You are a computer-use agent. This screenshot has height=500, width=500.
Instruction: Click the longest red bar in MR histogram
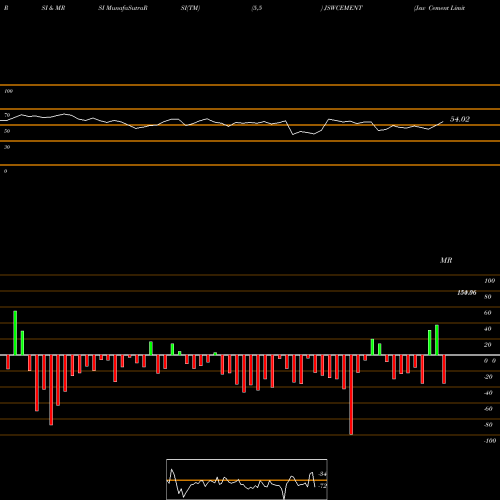pos(351,395)
